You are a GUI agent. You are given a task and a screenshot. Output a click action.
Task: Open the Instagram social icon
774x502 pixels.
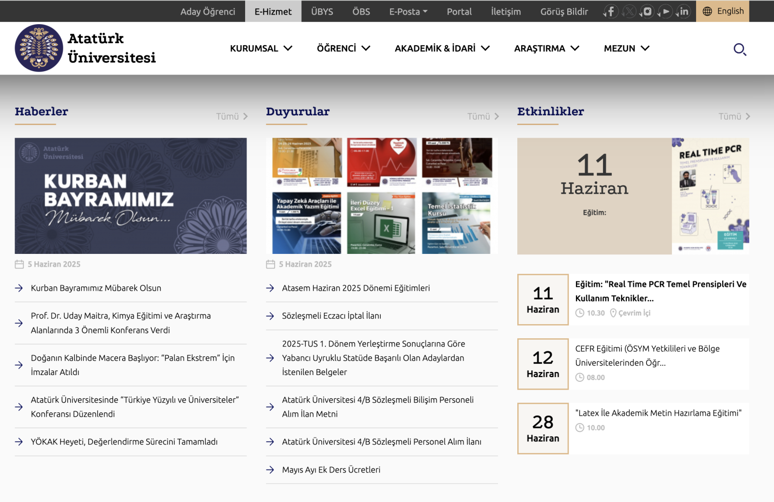647,11
